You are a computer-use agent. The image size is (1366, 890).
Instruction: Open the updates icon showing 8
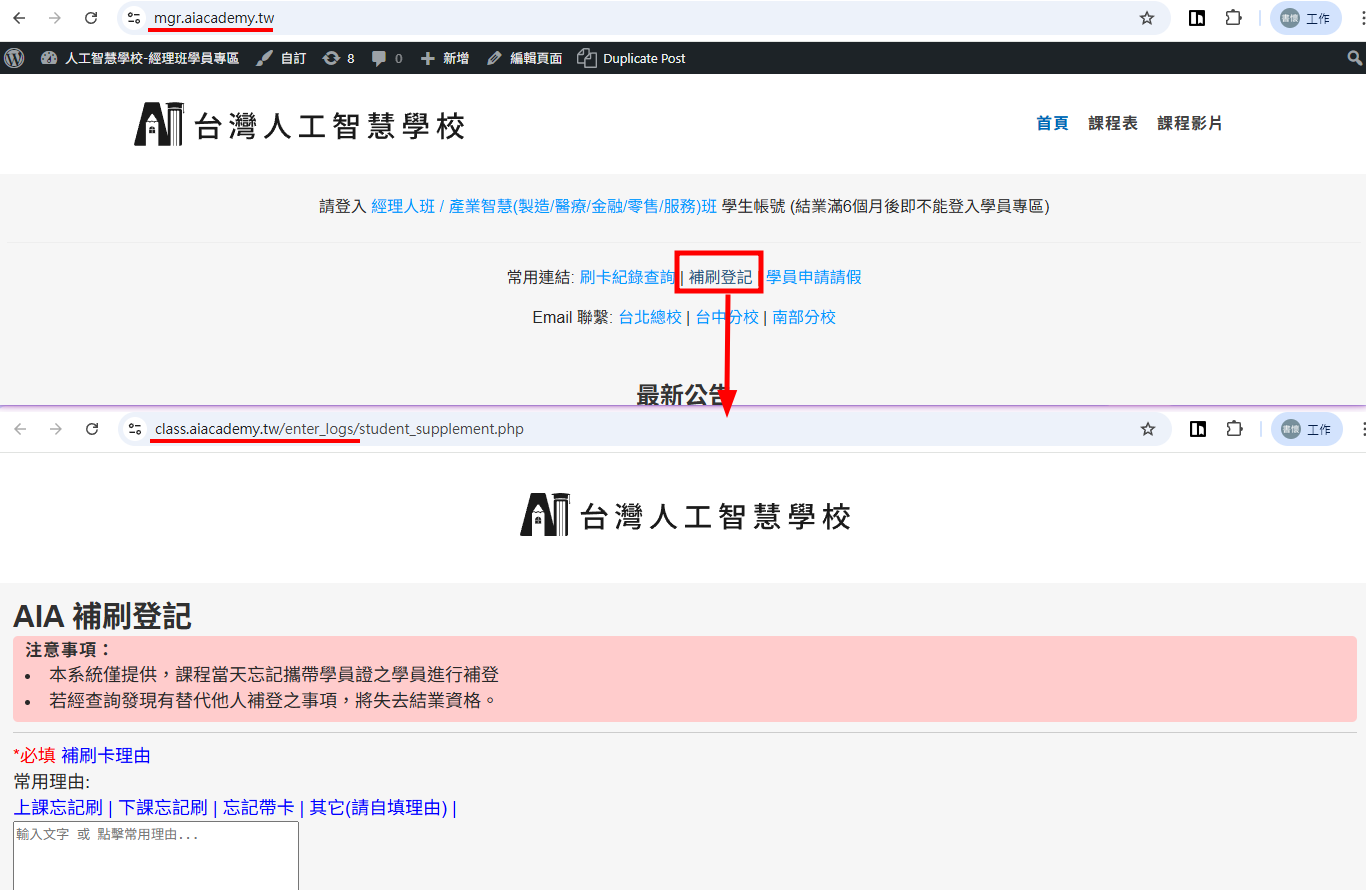[338, 58]
